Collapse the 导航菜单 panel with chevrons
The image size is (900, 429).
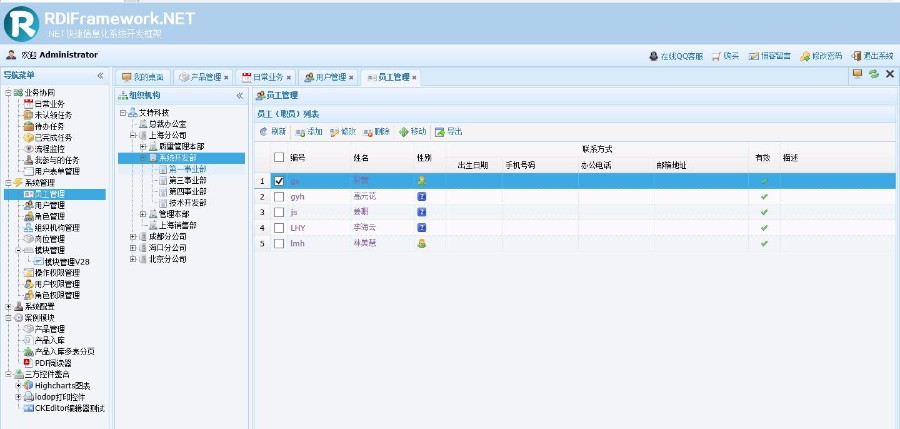(100, 75)
